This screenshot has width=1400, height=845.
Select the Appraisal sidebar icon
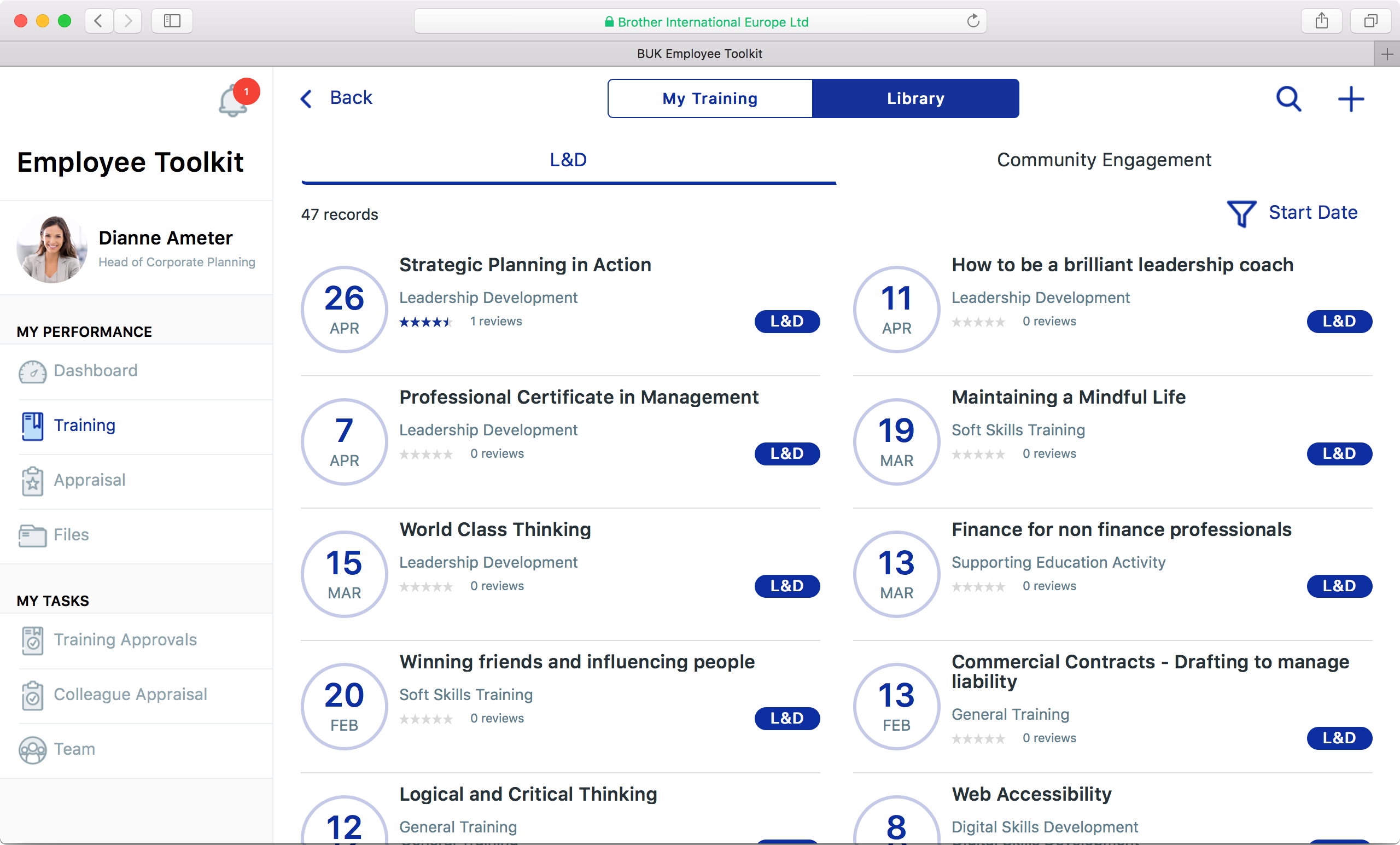[x=32, y=481]
